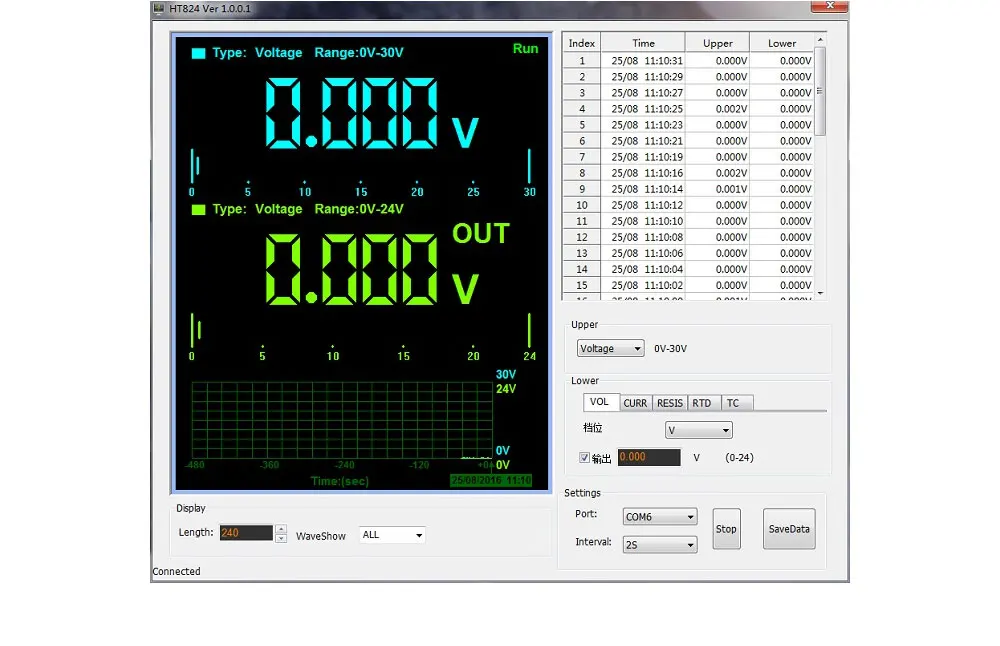
Task: Click the Stop button
Action: click(726, 529)
